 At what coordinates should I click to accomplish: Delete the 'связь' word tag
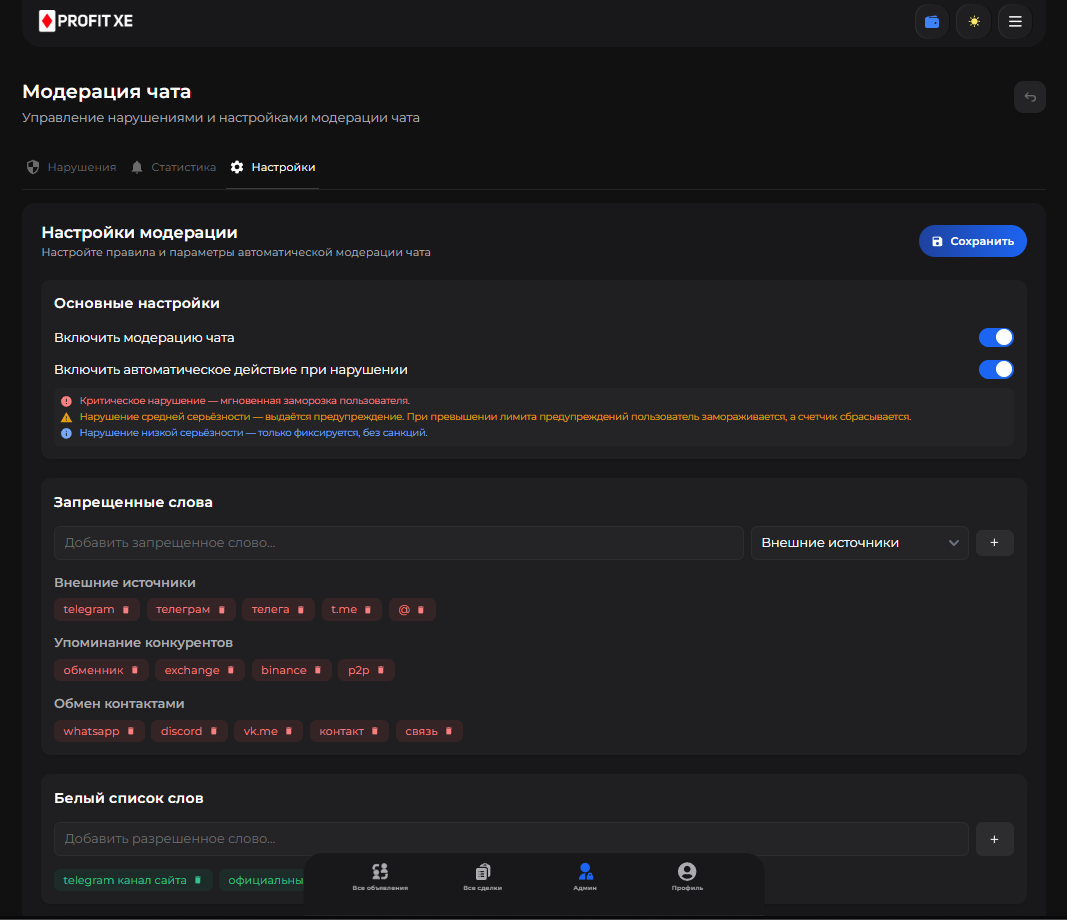pos(449,731)
